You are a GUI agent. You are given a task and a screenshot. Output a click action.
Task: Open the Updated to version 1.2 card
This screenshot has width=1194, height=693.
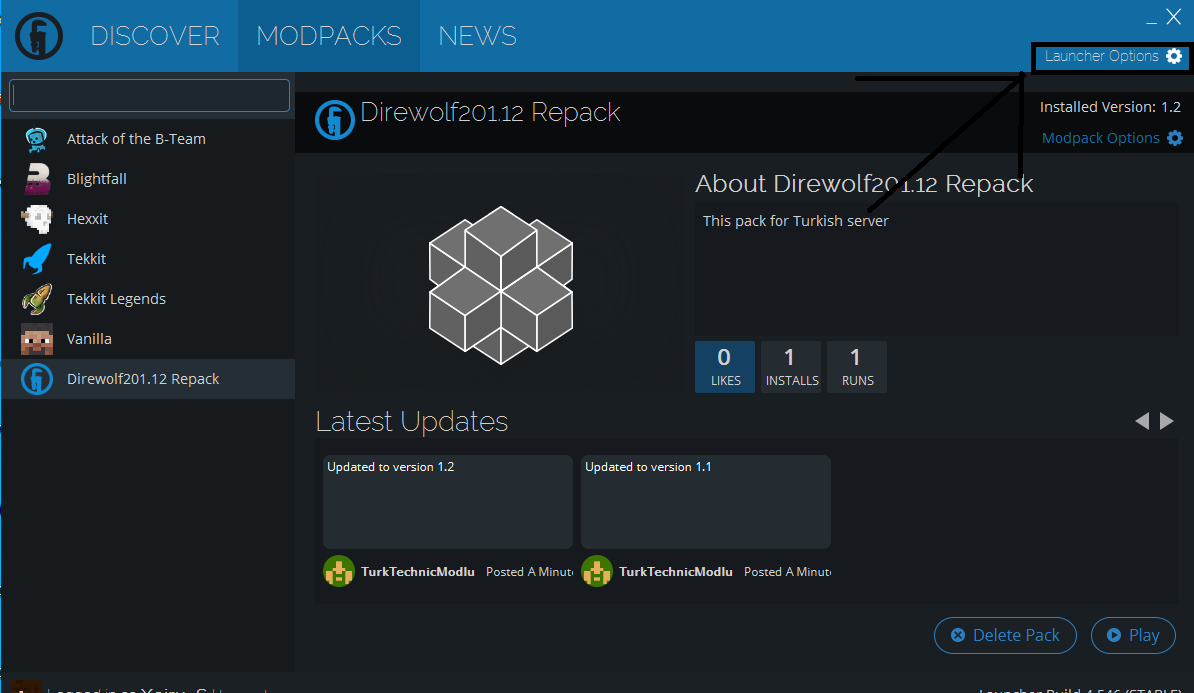pyautogui.click(x=448, y=502)
